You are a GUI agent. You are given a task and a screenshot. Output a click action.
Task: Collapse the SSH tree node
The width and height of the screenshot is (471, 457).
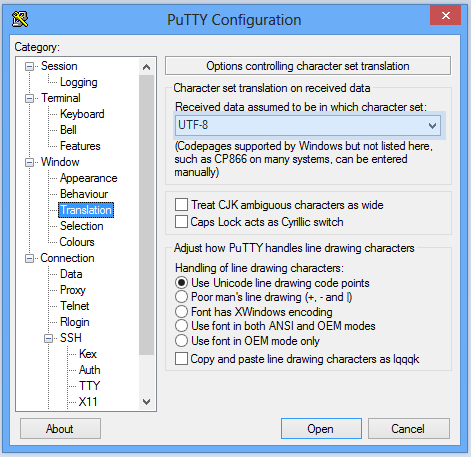coord(49,338)
